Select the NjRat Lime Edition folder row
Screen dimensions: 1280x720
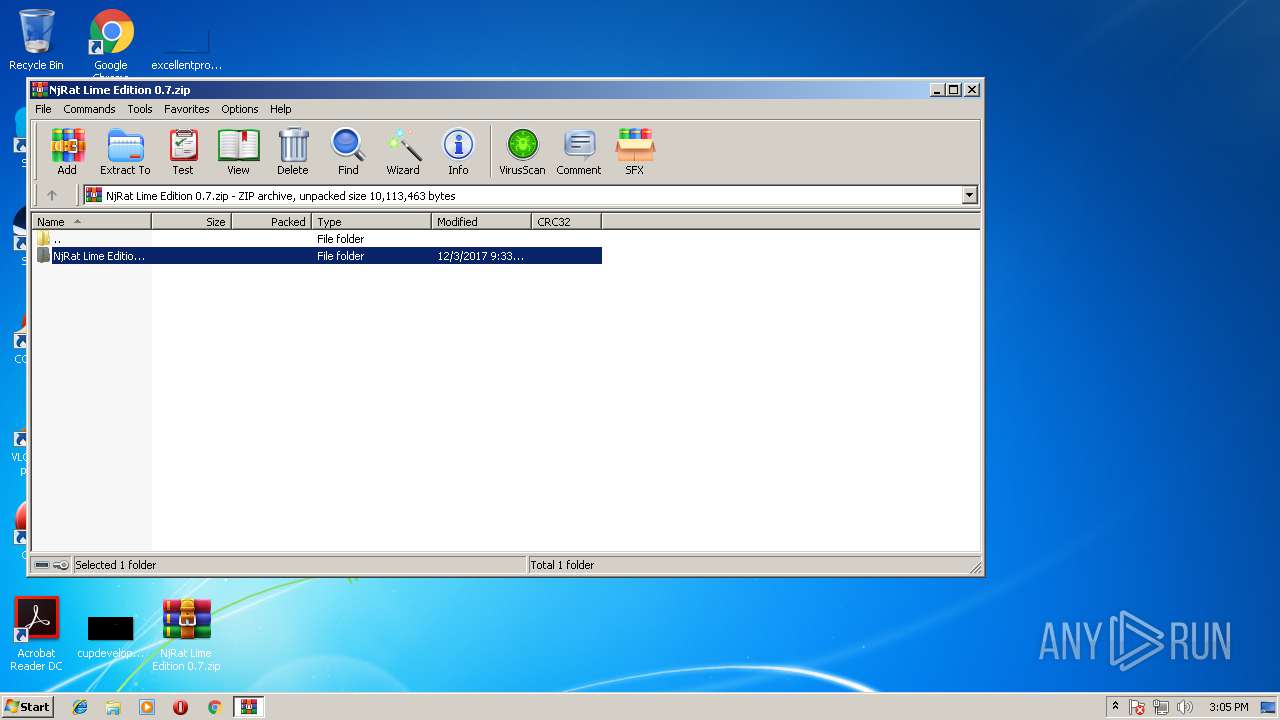(317, 256)
